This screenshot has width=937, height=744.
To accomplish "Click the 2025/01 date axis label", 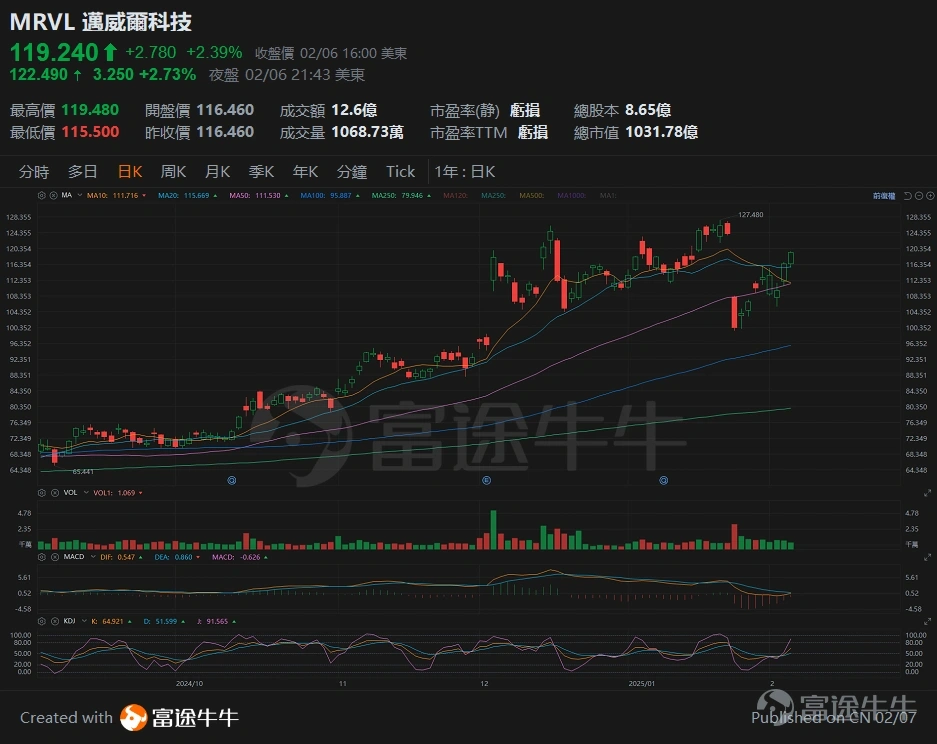I will tap(642, 684).
